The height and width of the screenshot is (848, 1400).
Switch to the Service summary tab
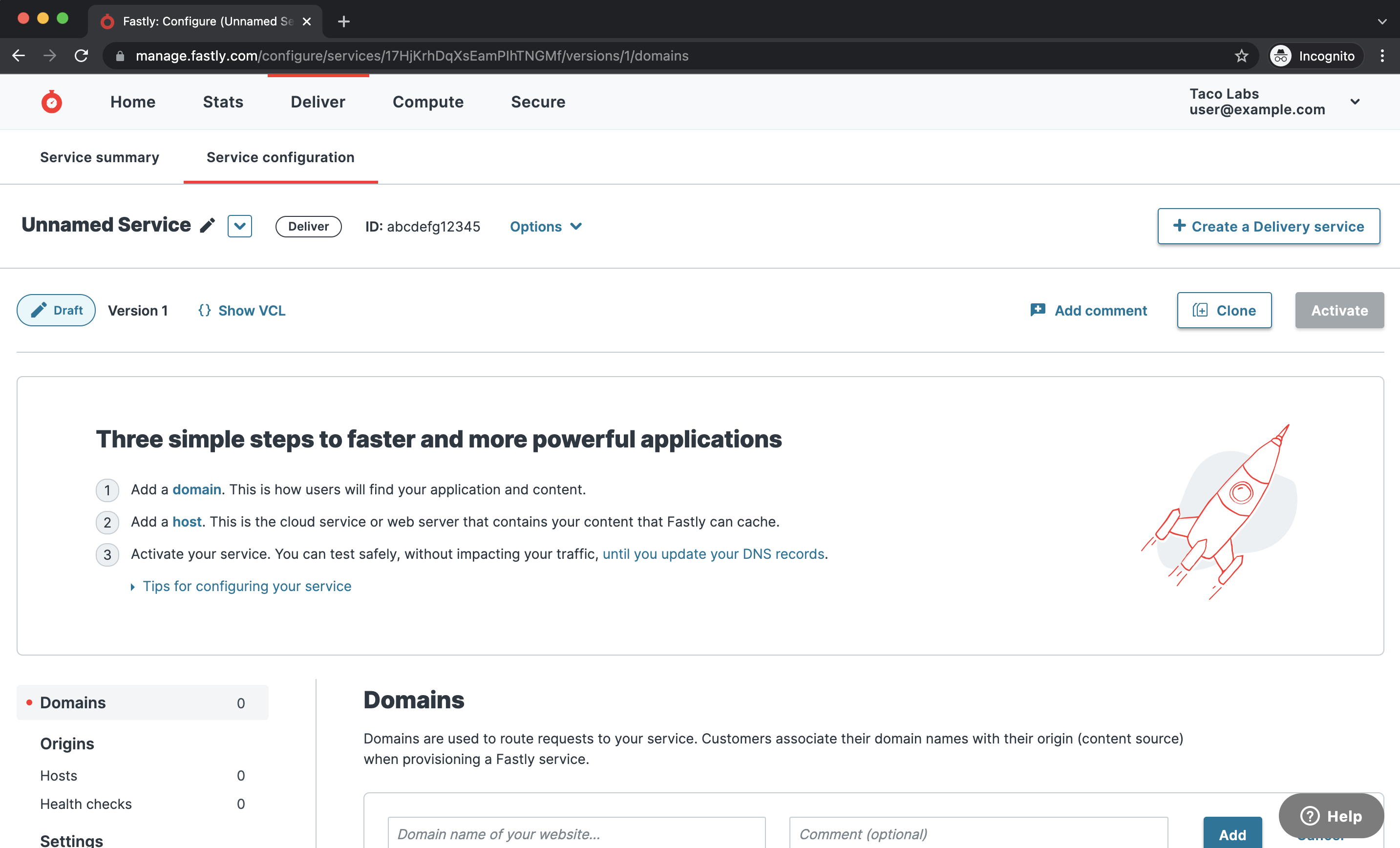[100, 157]
